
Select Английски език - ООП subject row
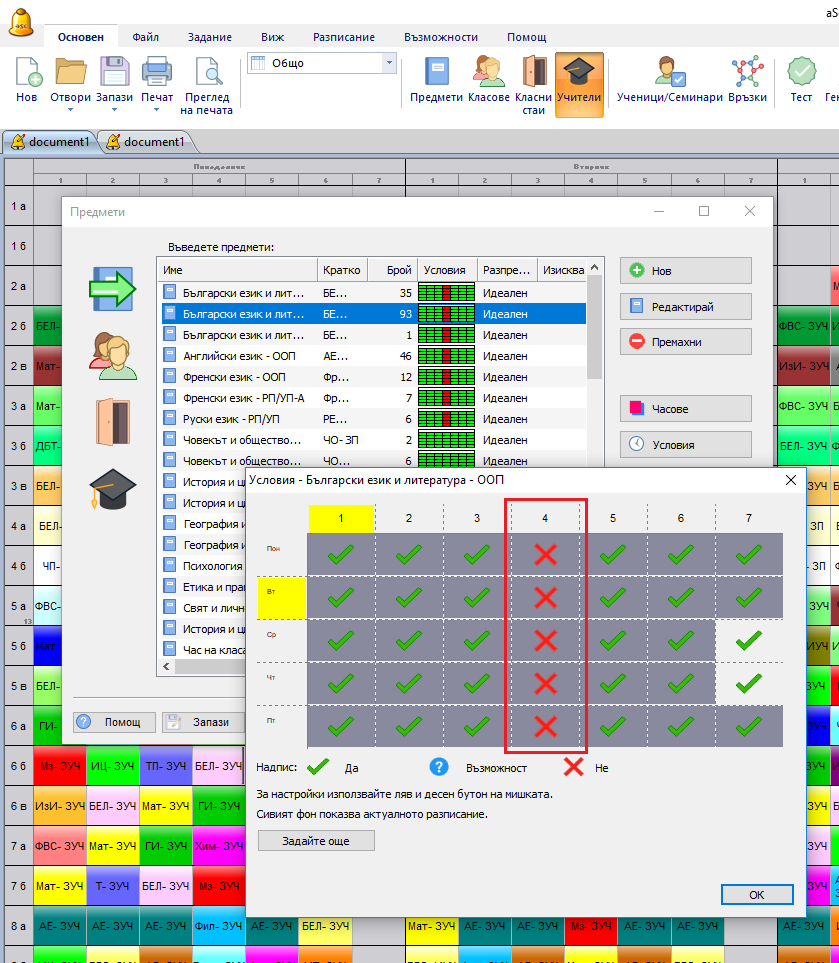pos(240,355)
